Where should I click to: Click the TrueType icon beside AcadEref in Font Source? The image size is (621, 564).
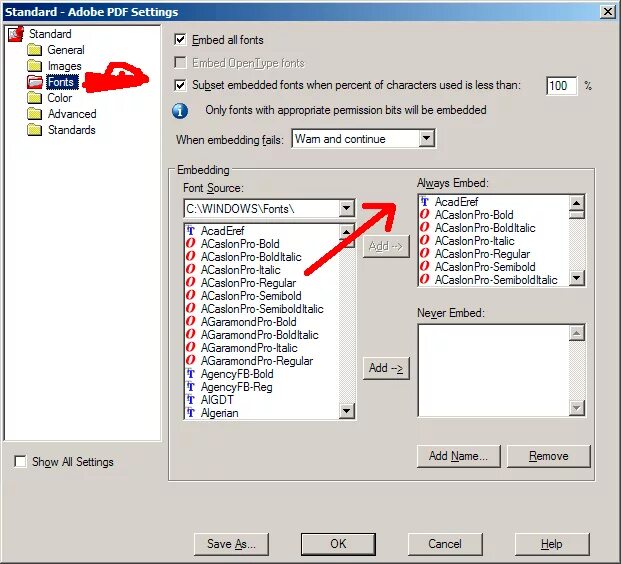pyautogui.click(x=191, y=231)
